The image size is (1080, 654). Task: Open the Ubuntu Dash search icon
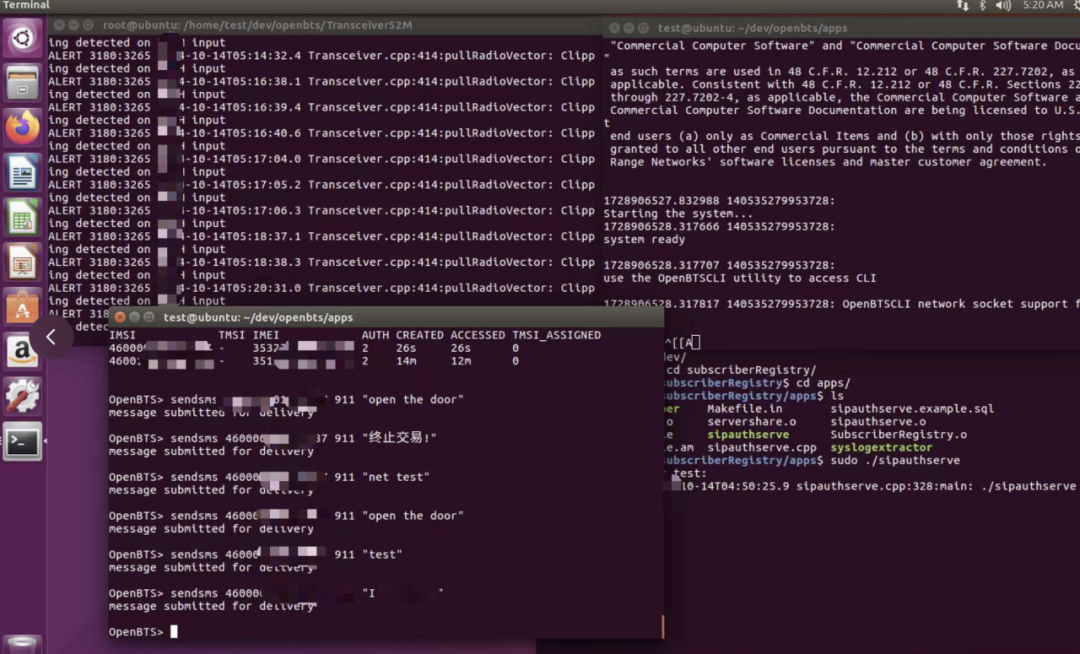pos(22,37)
